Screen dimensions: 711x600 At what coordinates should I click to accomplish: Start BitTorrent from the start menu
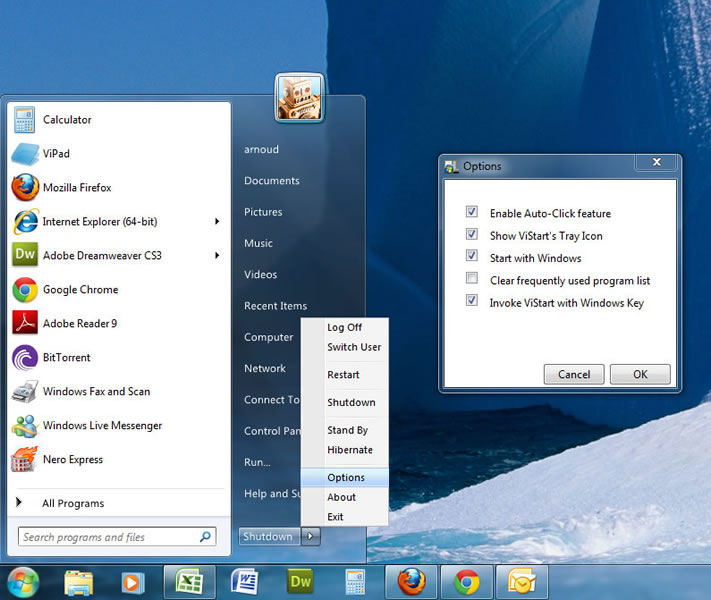tap(66, 358)
